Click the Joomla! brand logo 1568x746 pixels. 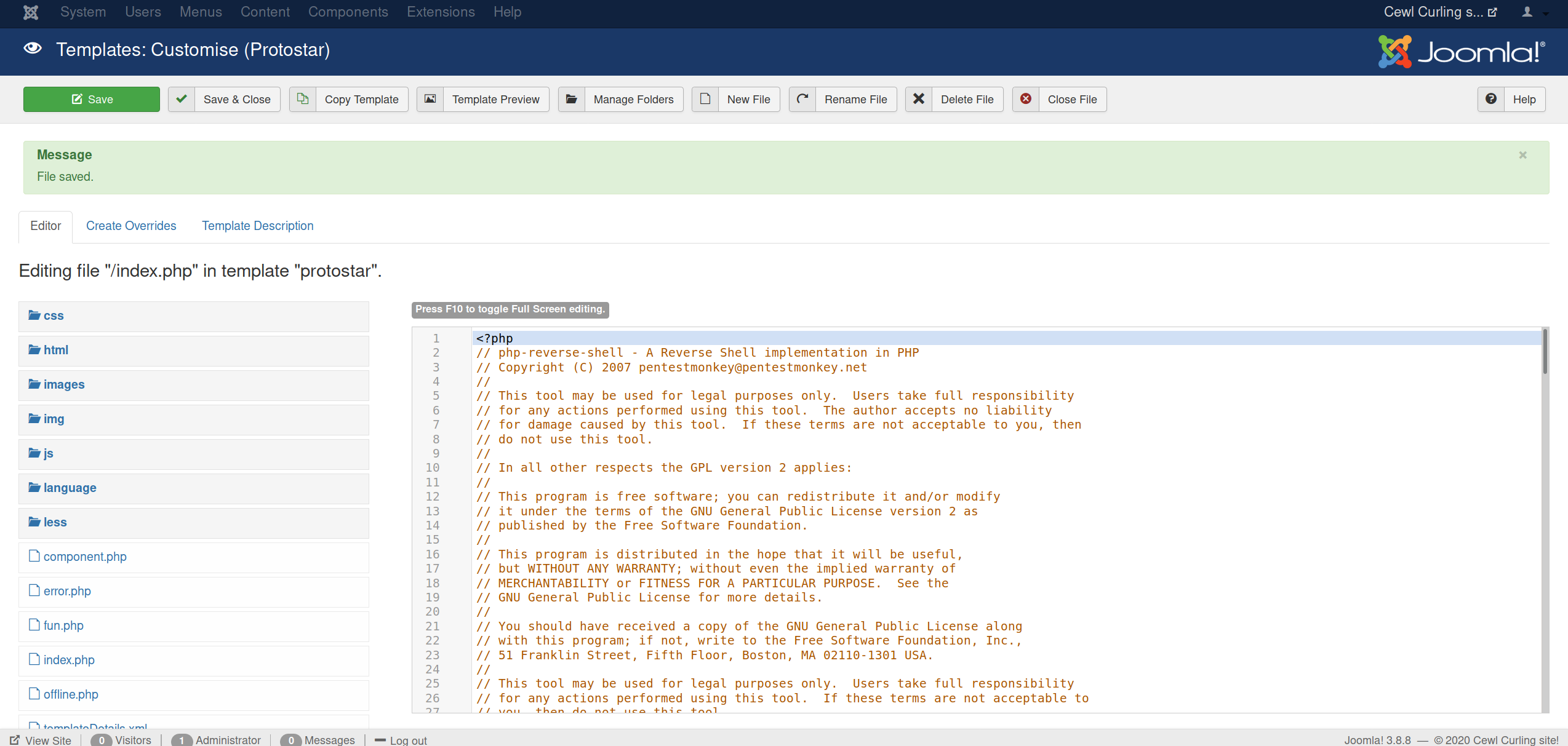[x=1462, y=52]
